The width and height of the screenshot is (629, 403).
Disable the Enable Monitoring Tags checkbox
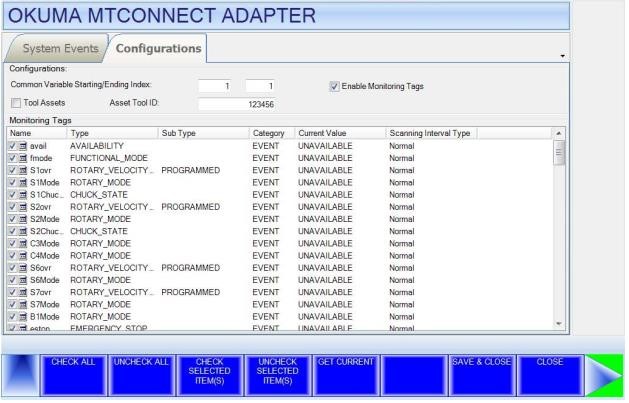334,87
